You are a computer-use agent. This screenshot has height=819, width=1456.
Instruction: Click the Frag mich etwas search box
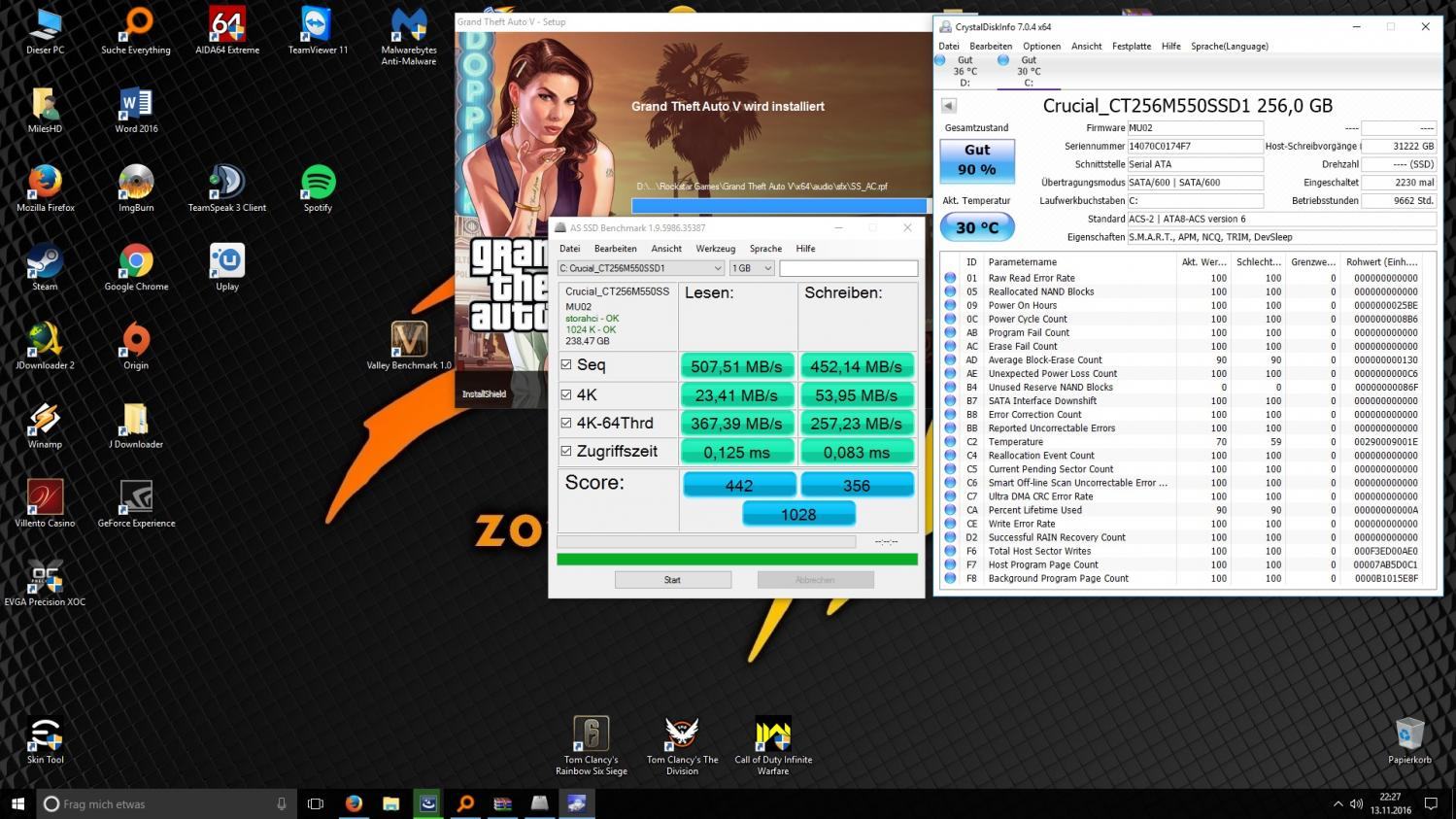pyautogui.click(x=165, y=803)
